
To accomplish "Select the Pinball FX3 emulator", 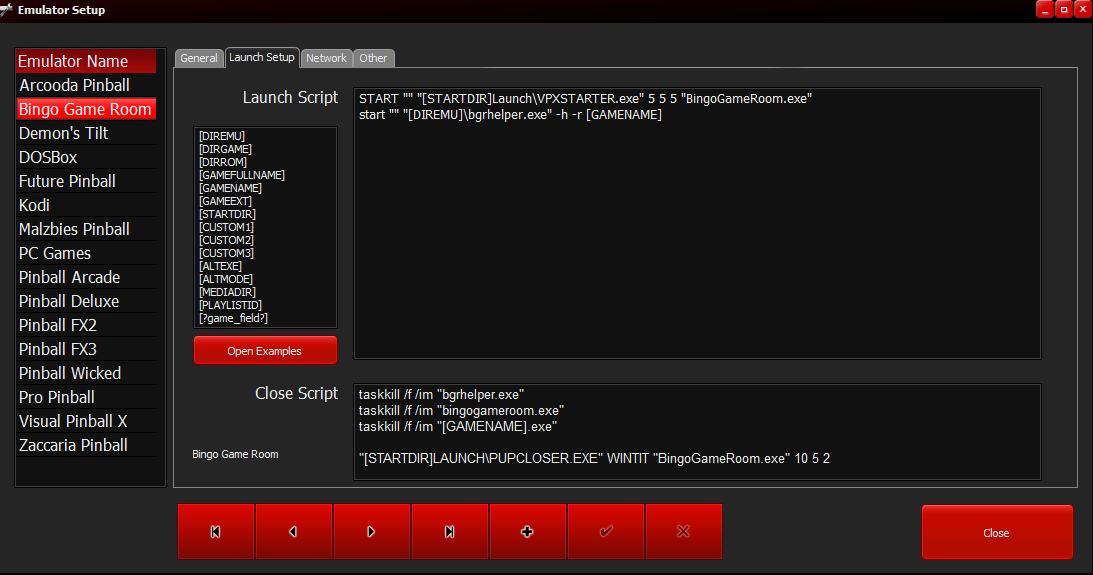I will coord(58,349).
